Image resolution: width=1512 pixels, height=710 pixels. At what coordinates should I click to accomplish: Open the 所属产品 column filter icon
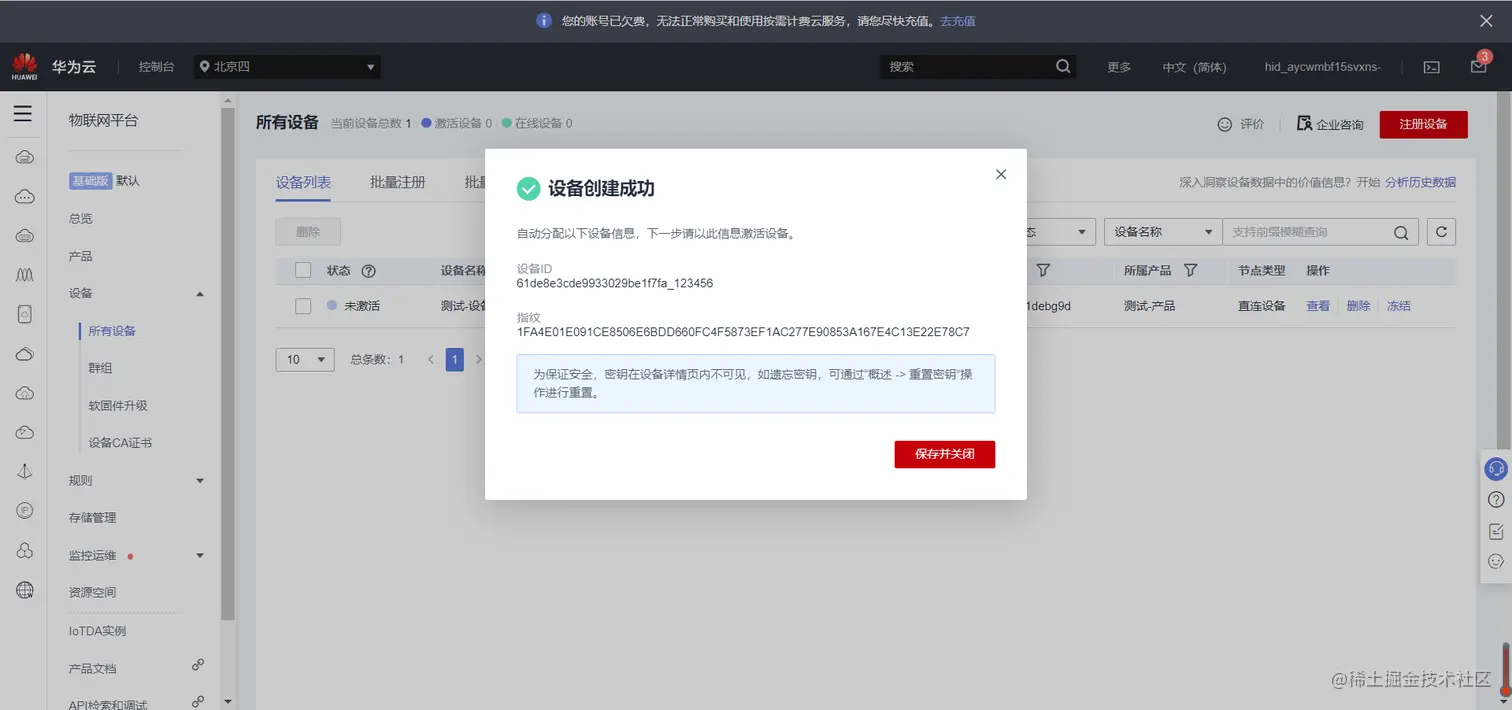1190,270
